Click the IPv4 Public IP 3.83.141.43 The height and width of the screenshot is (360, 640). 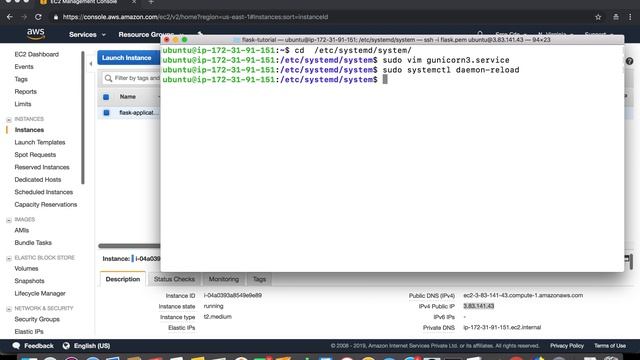tap(478, 306)
